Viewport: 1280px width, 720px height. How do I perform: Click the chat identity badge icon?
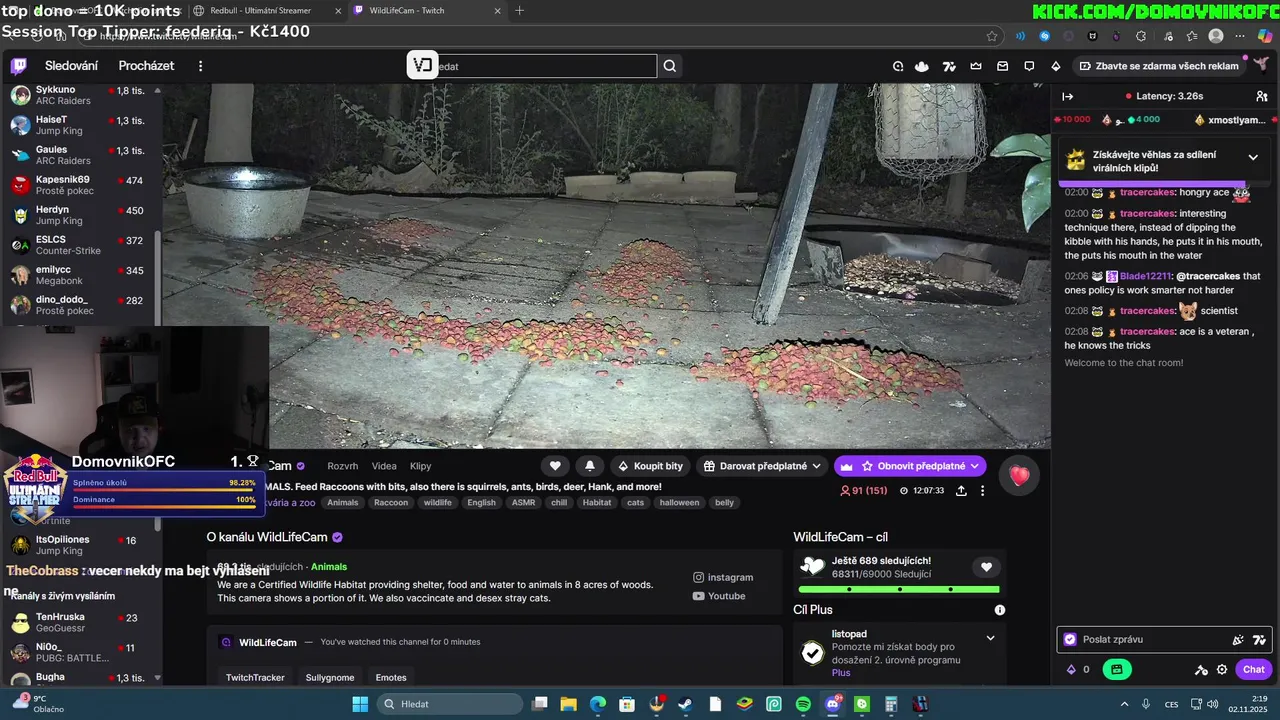1070,640
